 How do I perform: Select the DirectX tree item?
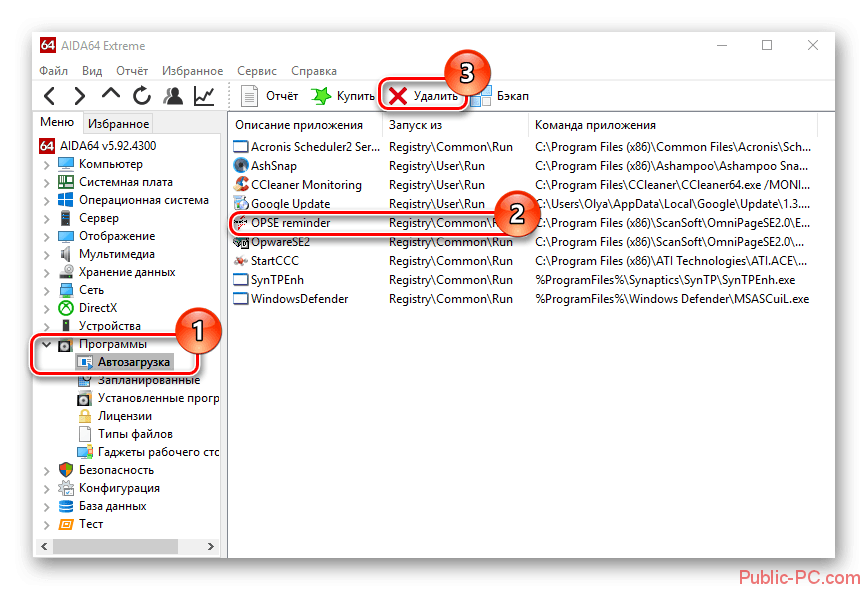click(x=97, y=308)
